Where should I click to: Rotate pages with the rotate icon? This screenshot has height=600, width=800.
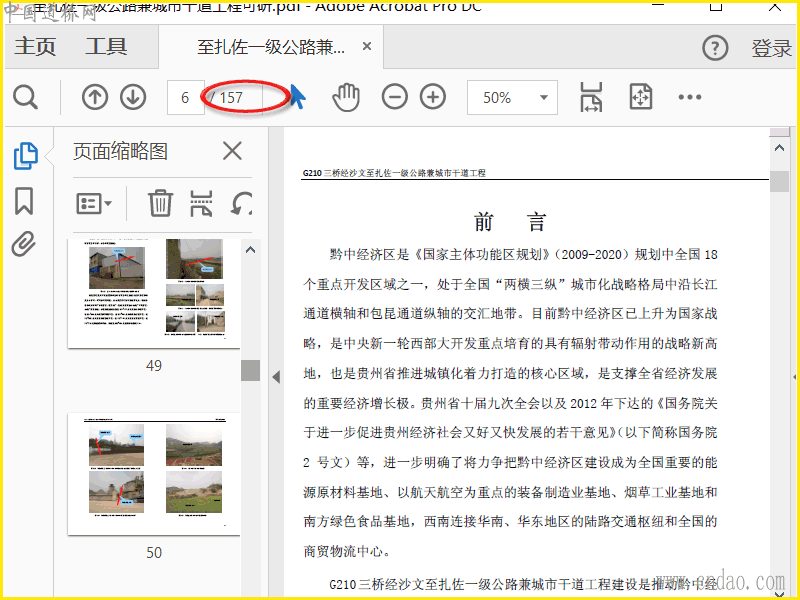coord(242,204)
